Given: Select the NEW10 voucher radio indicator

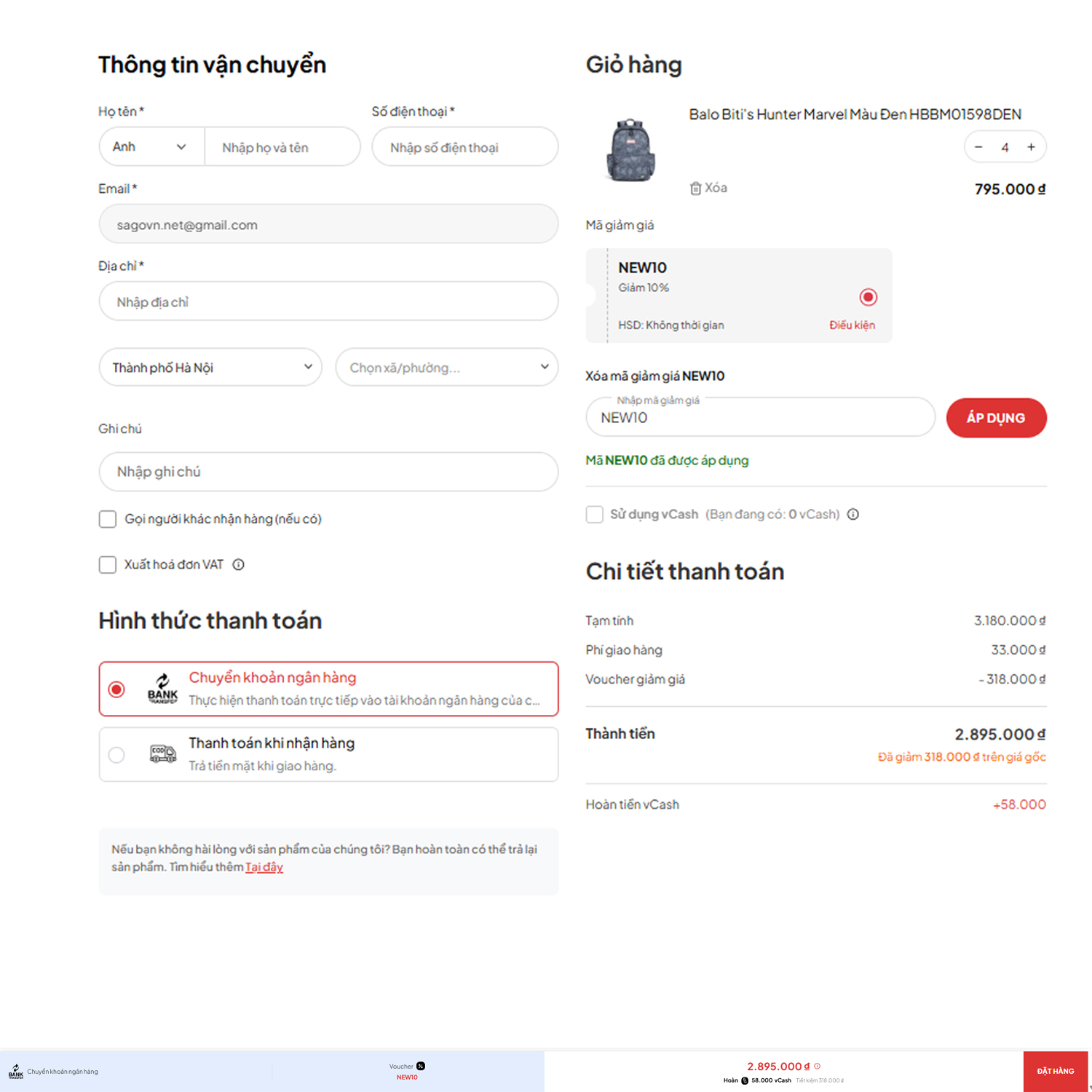Looking at the screenshot, I should [868, 296].
